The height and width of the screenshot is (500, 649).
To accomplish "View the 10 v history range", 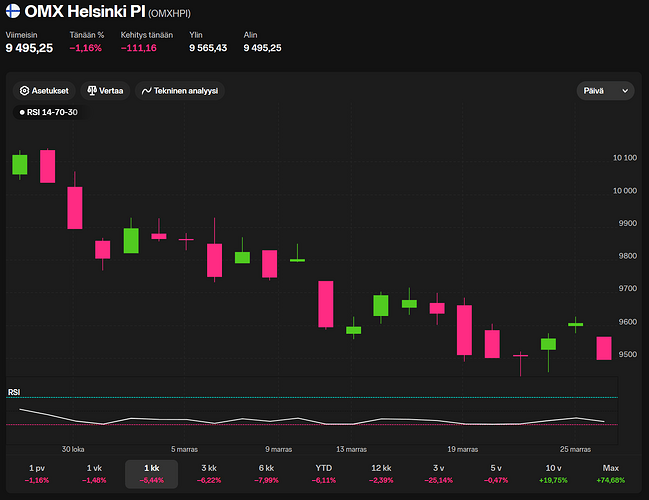I will [x=553, y=473].
